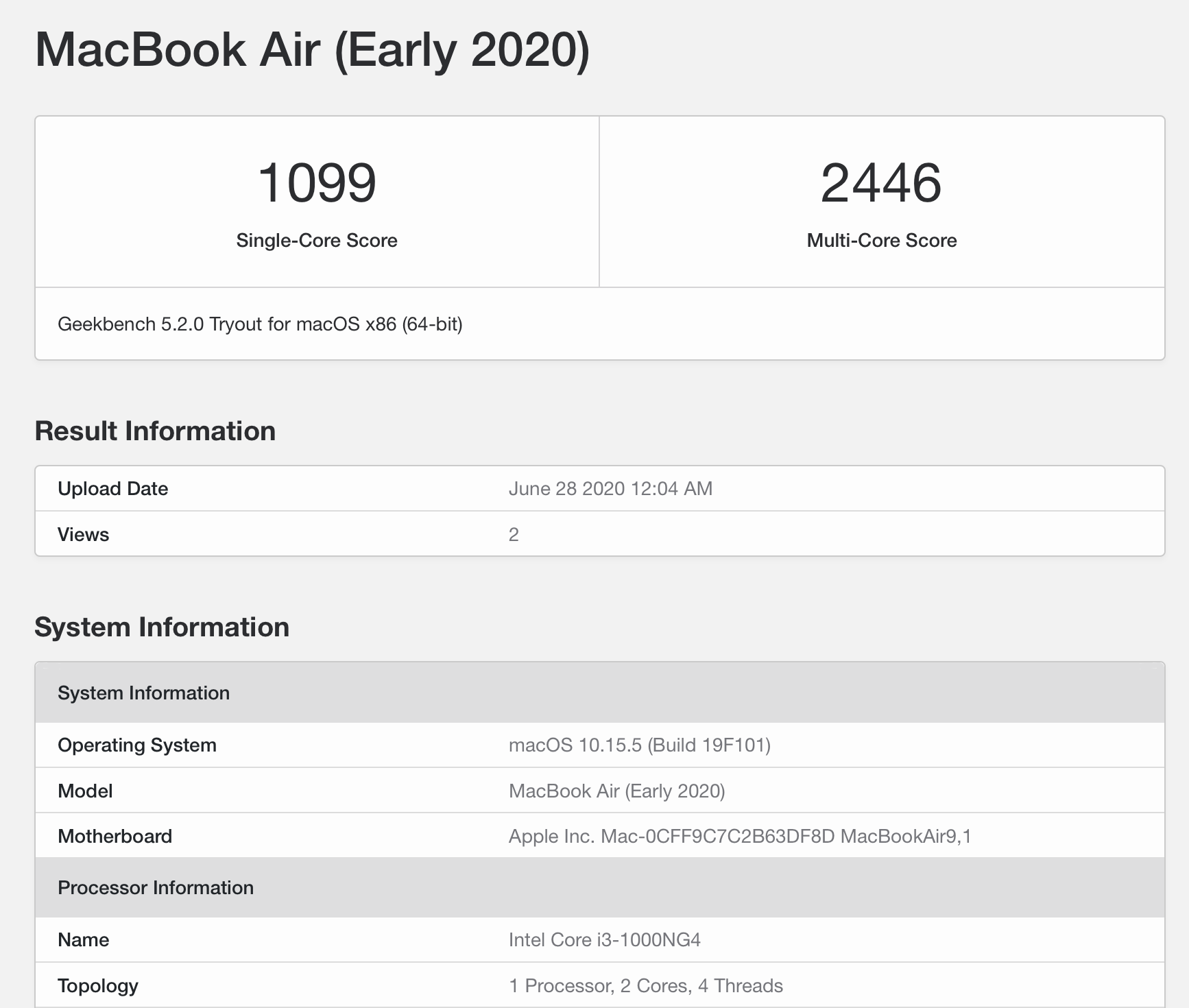This screenshot has height=1008, width=1189.
Task: Click the MacBook Air (Early 2020) page title
Action: (x=312, y=50)
